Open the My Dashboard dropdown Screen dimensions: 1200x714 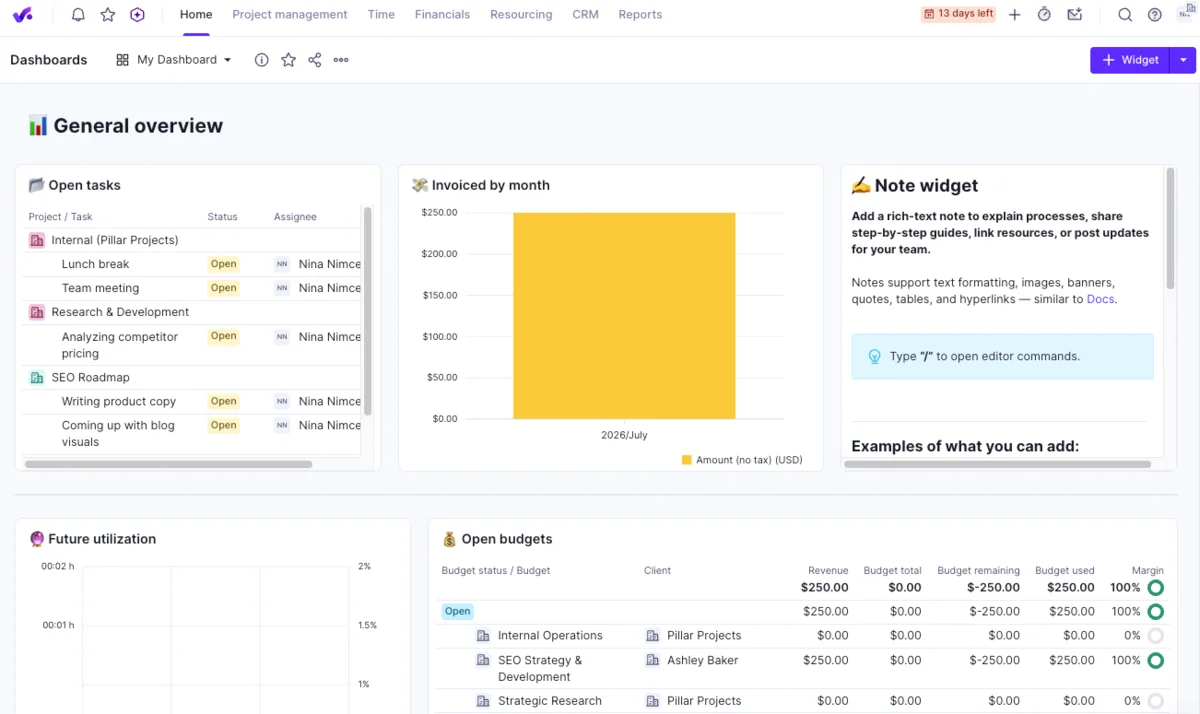pos(174,60)
